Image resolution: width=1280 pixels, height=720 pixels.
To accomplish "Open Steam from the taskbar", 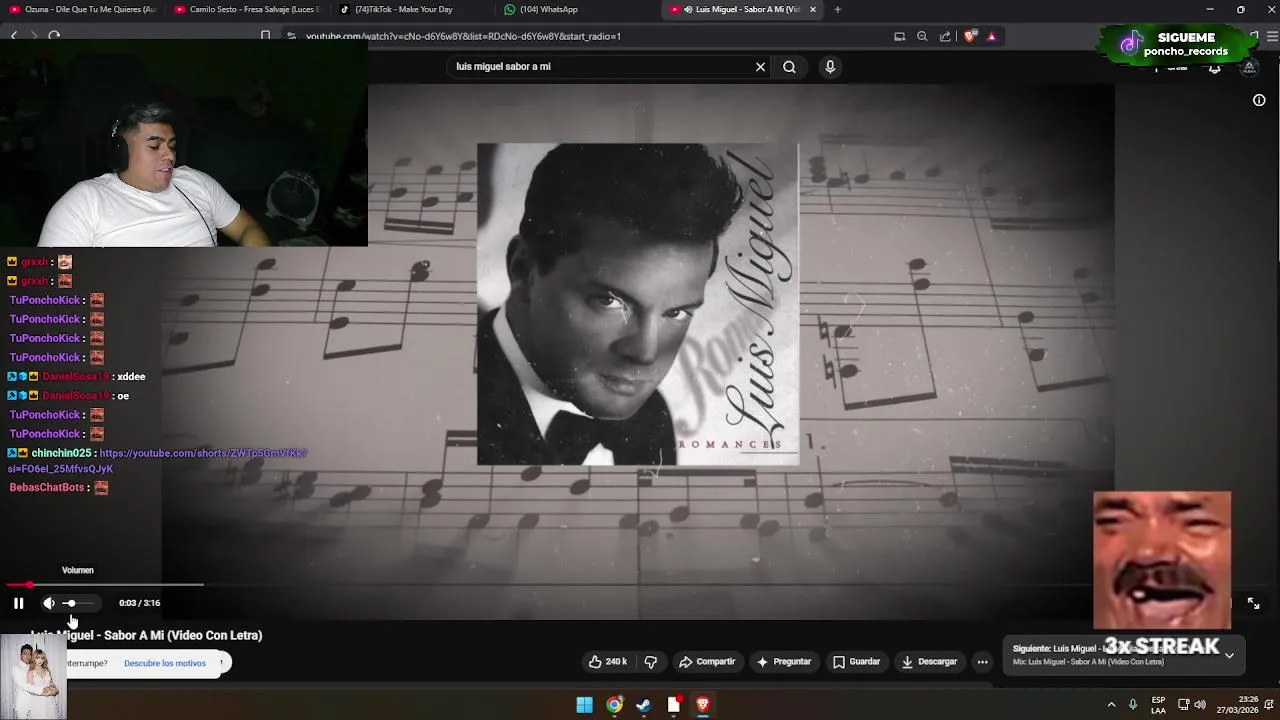I will (x=644, y=705).
